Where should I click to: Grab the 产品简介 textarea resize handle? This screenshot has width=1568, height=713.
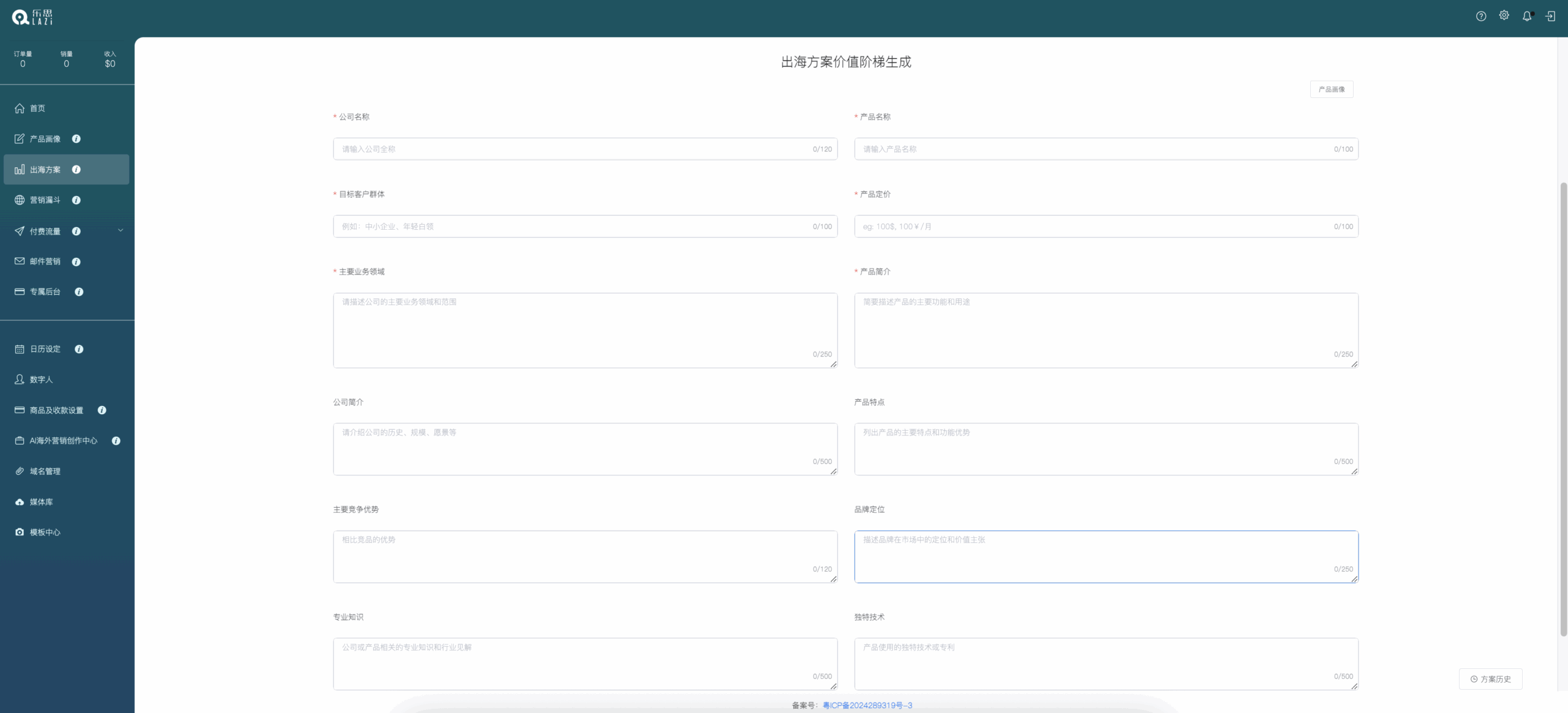1354,364
